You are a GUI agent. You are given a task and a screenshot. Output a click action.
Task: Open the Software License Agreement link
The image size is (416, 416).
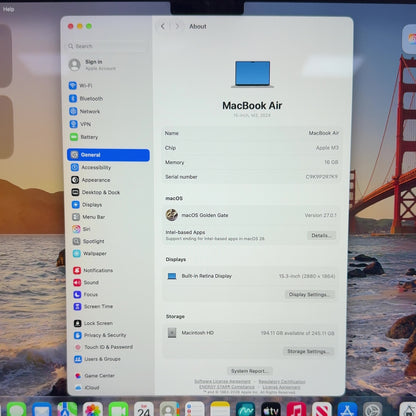pyautogui.click(x=222, y=381)
